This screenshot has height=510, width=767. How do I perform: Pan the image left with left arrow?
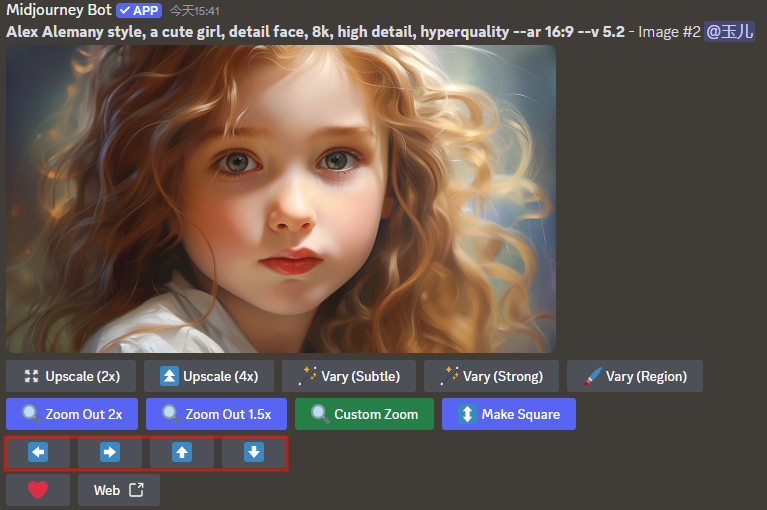38,452
